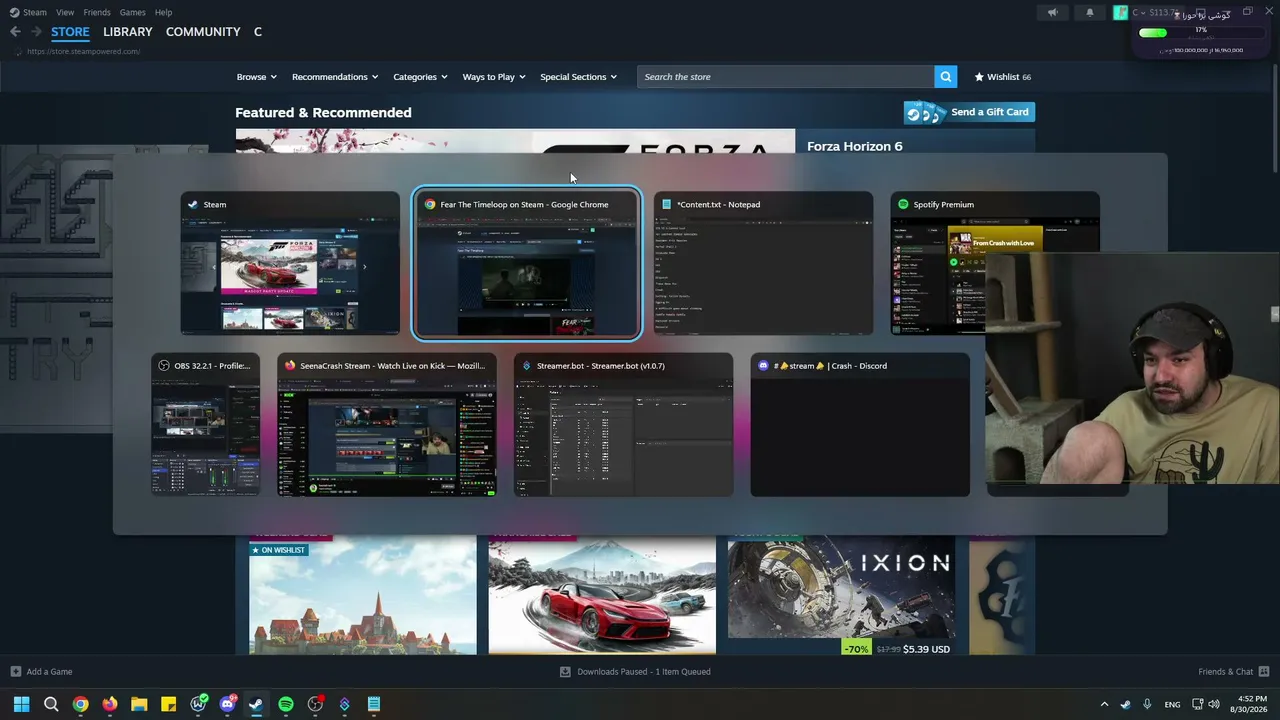Viewport: 1280px width, 720px height.
Task: Open Downloads Paused status
Action: 635,672
